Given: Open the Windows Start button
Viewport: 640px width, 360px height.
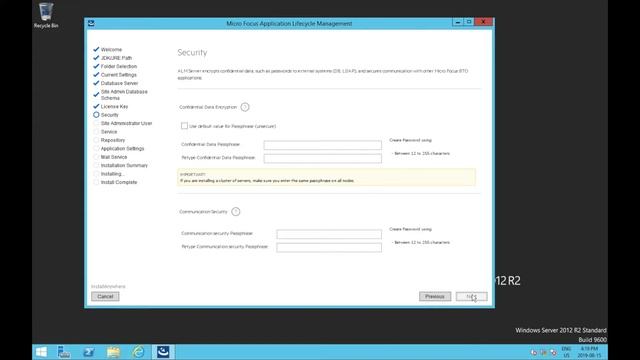Looking at the screenshot, I should (x=41, y=352).
